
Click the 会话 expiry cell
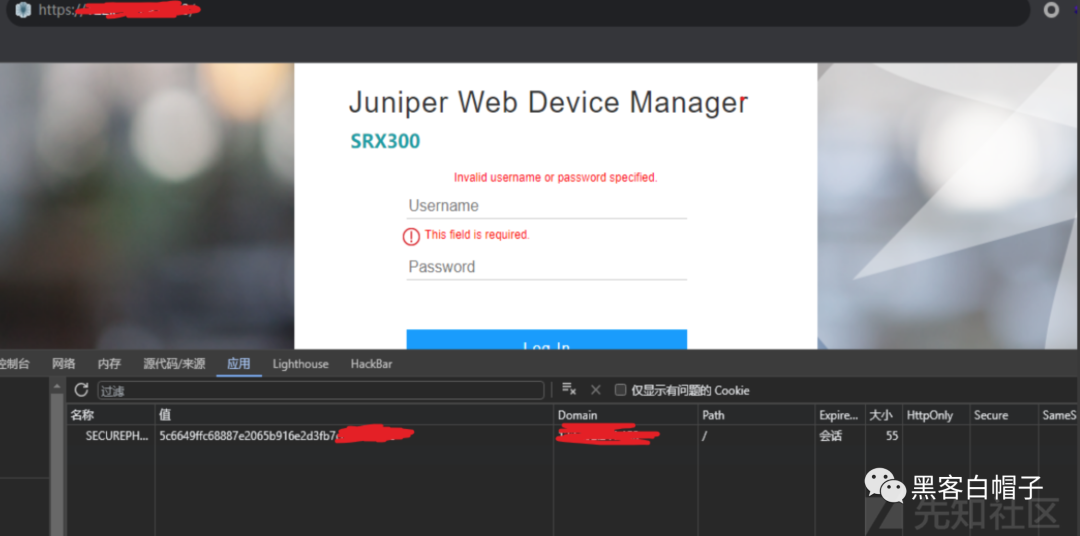click(840, 435)
